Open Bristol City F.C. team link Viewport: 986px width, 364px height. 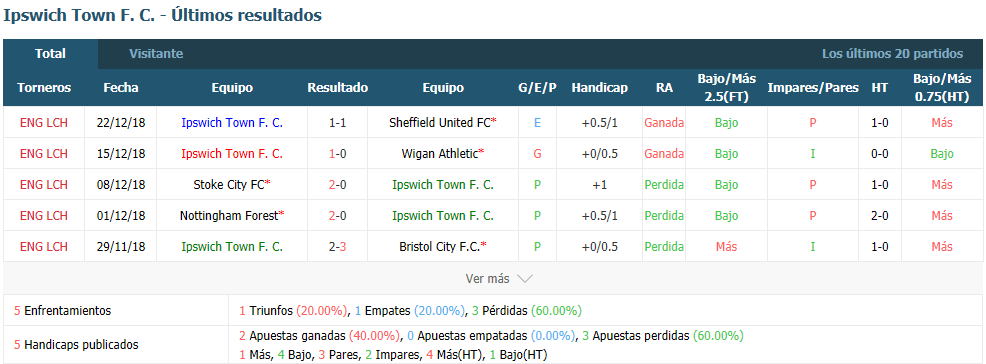pos(440,247)
